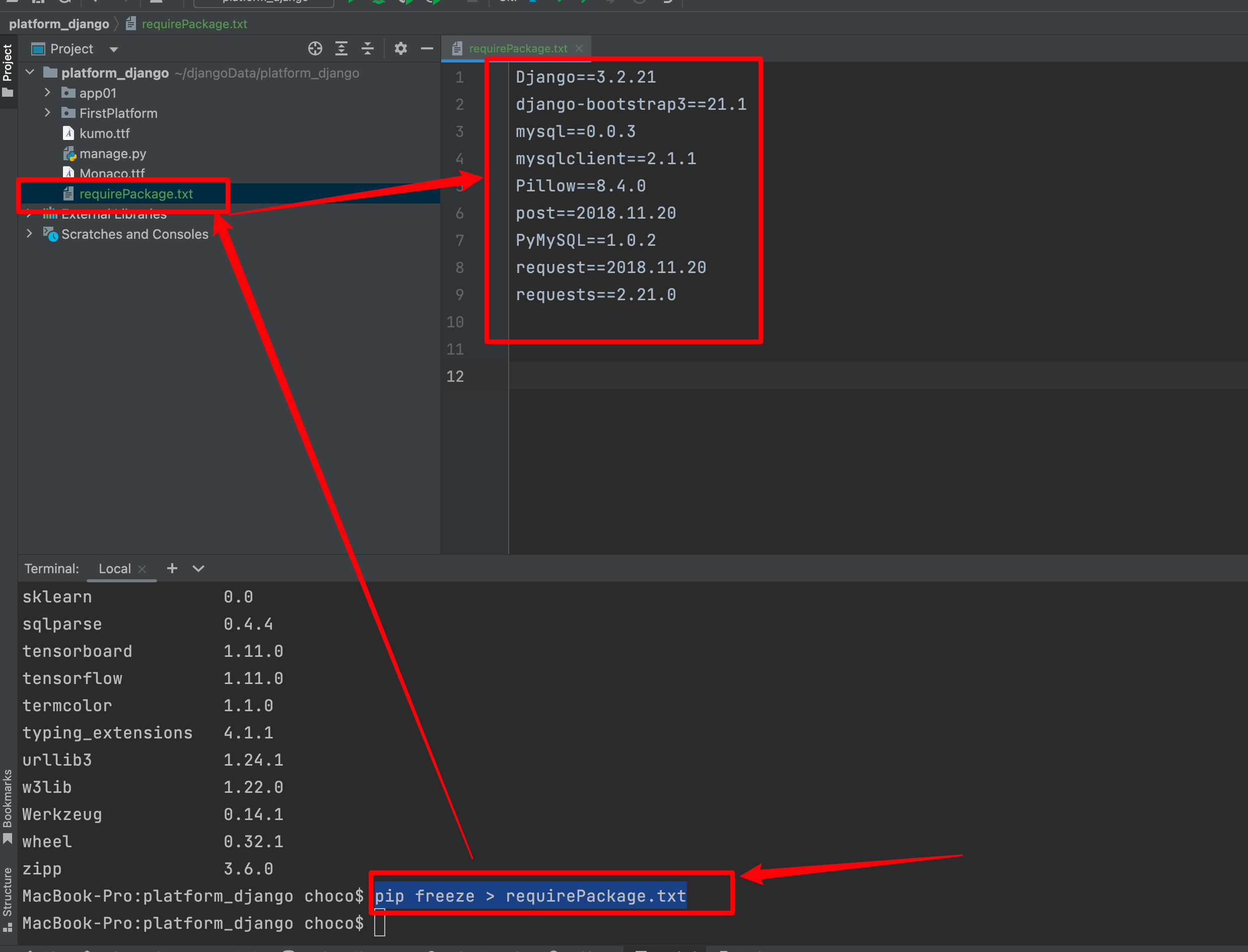Open Project panel settings gear
This screenshot has height=952, width=1248.
[x=400, y=49]
